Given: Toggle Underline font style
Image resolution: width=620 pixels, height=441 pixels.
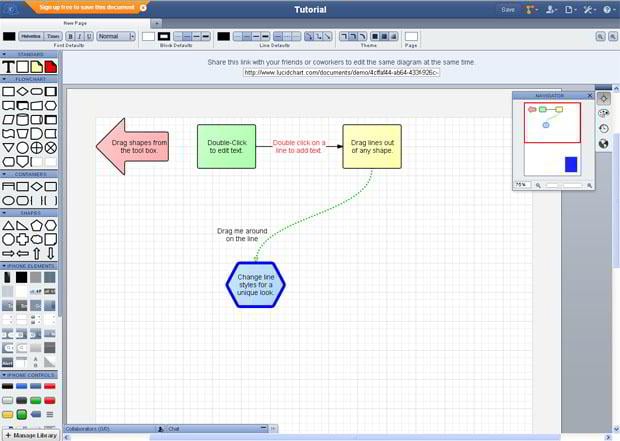Looking at the screenshot, I should pos(89,36).
